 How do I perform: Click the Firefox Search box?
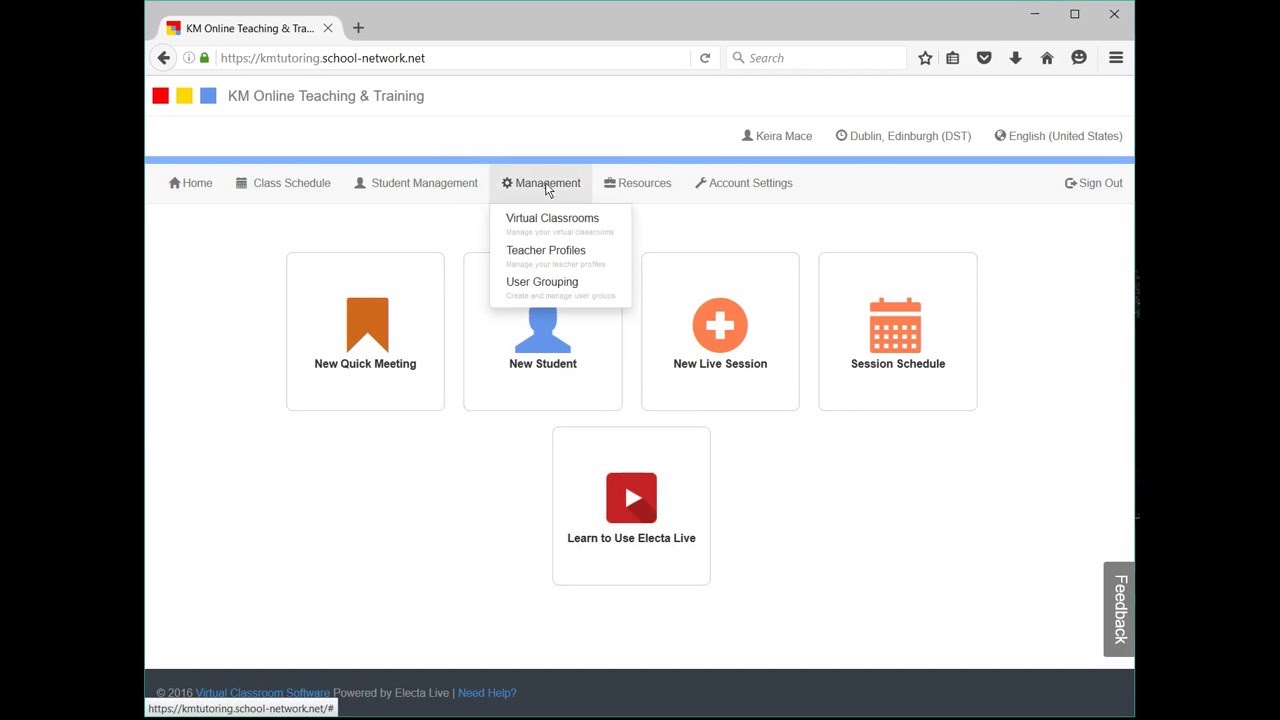(816, 58)
